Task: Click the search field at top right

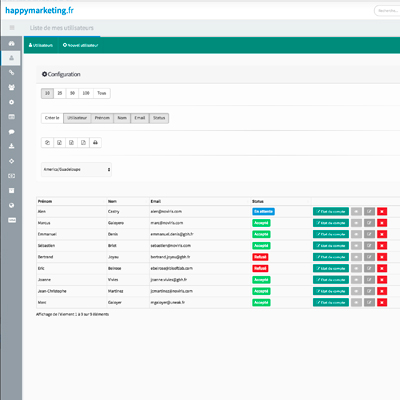Action: point(387,11)
